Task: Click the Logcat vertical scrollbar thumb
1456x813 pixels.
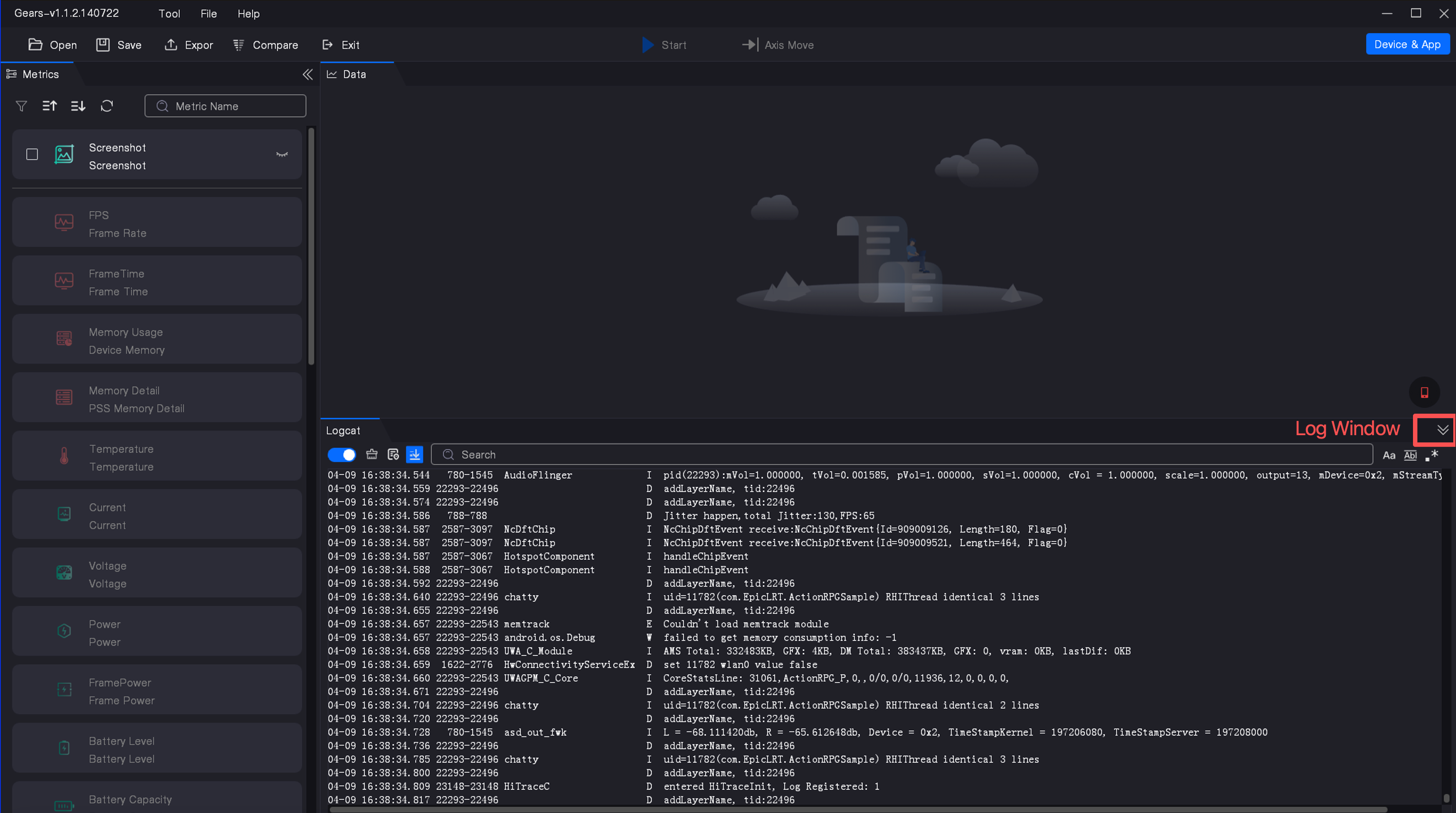Action: click(x=1447, y=798)
